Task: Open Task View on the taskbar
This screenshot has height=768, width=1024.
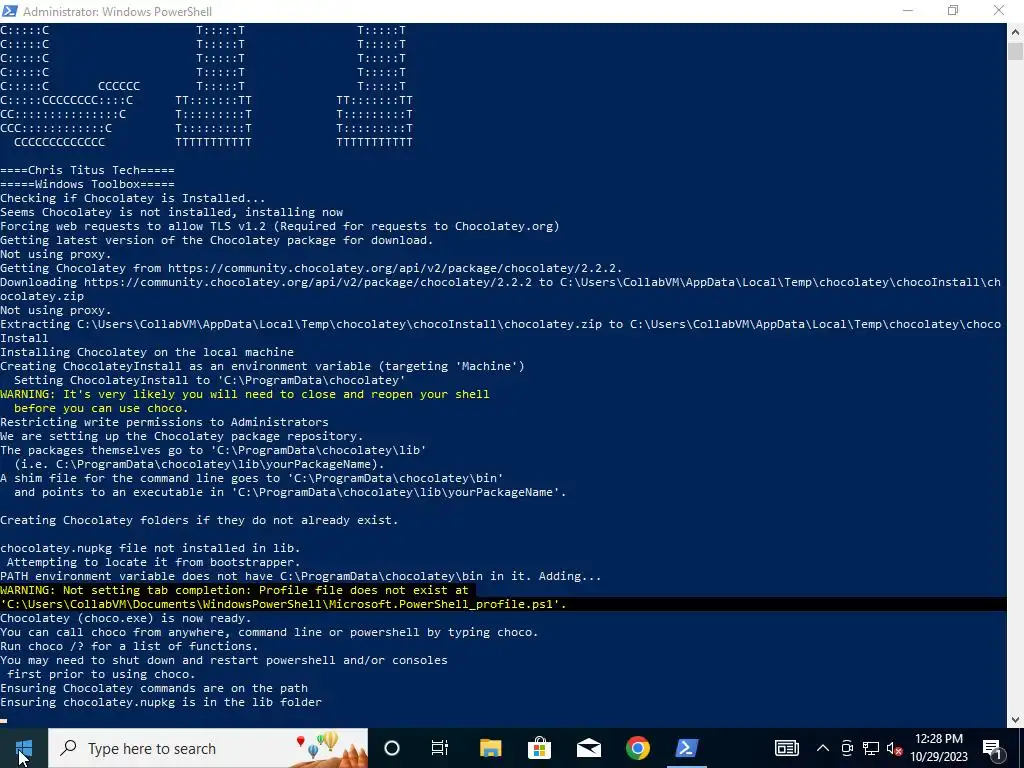Action: (440, 748)
